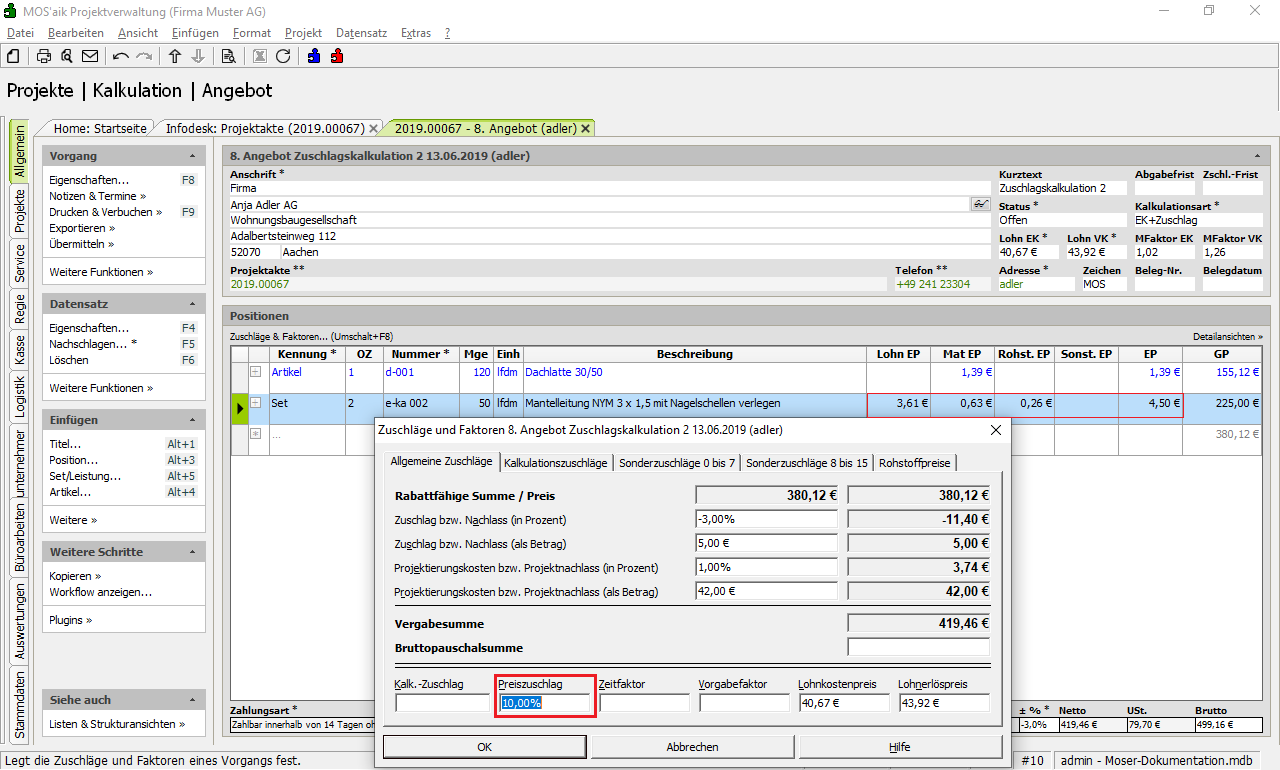Click the red puzzle piece icon
This screenshot has height=770, width=1280.
[x=337, y=56]
